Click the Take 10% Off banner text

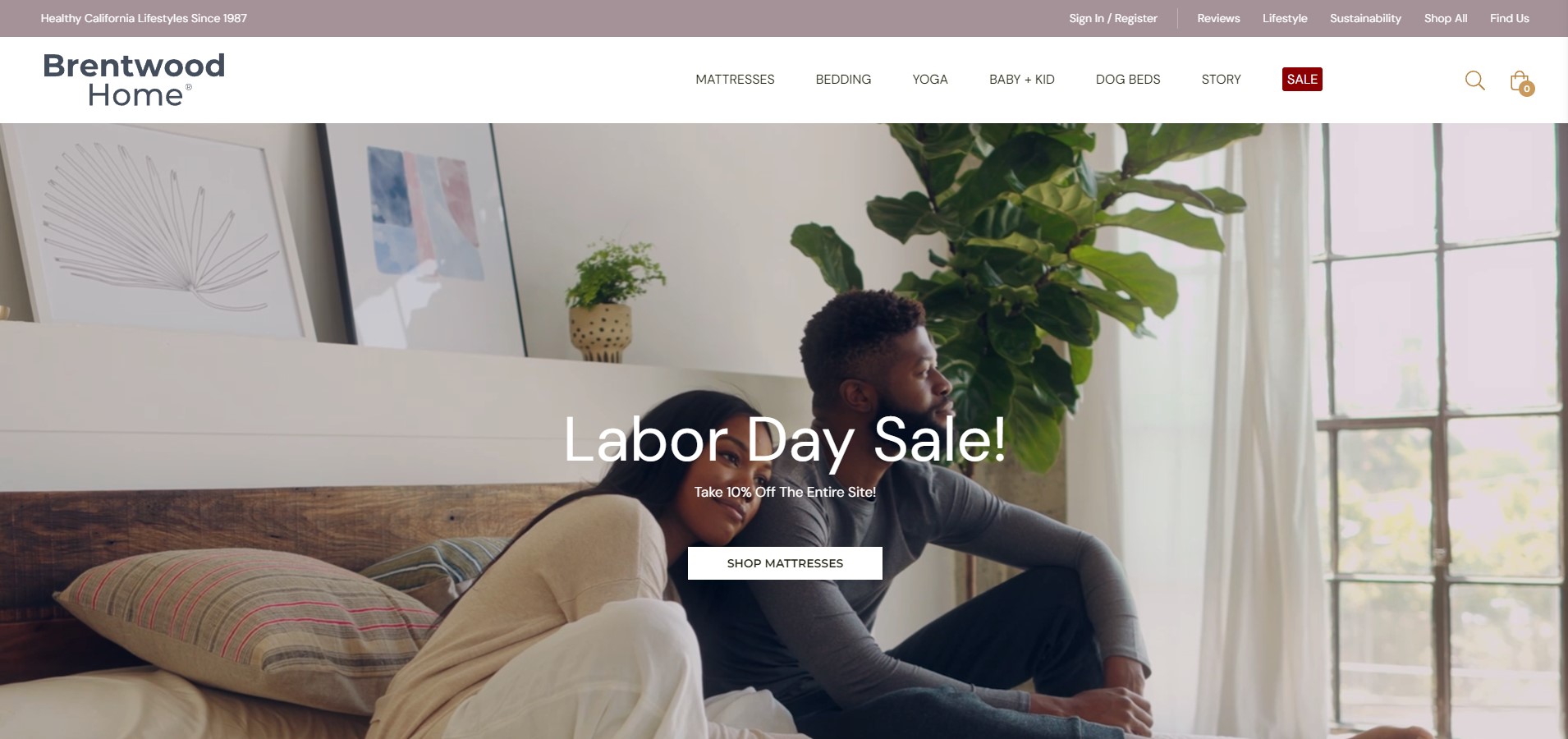click(785, 492)
